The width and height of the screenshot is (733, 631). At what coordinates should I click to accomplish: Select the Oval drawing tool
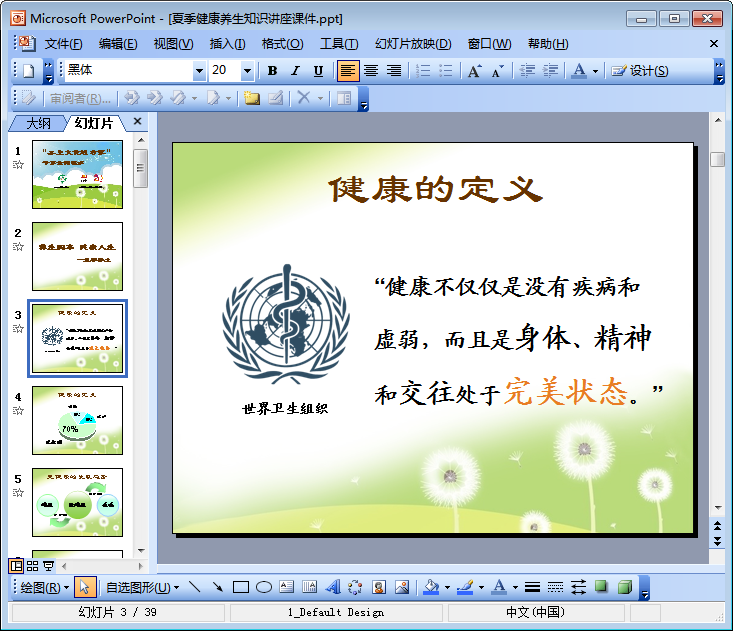pyautogui.click(x=264, y=587)
